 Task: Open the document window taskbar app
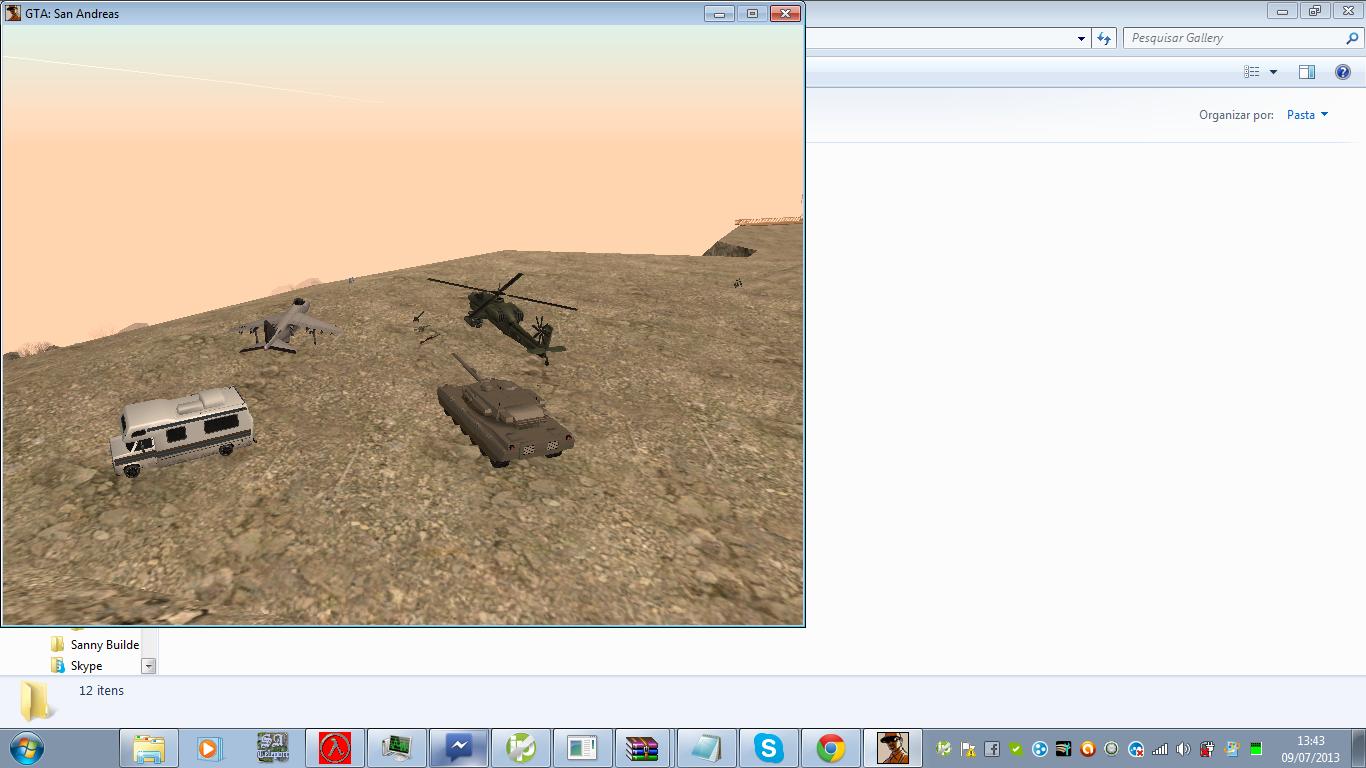tap(583, 748)
